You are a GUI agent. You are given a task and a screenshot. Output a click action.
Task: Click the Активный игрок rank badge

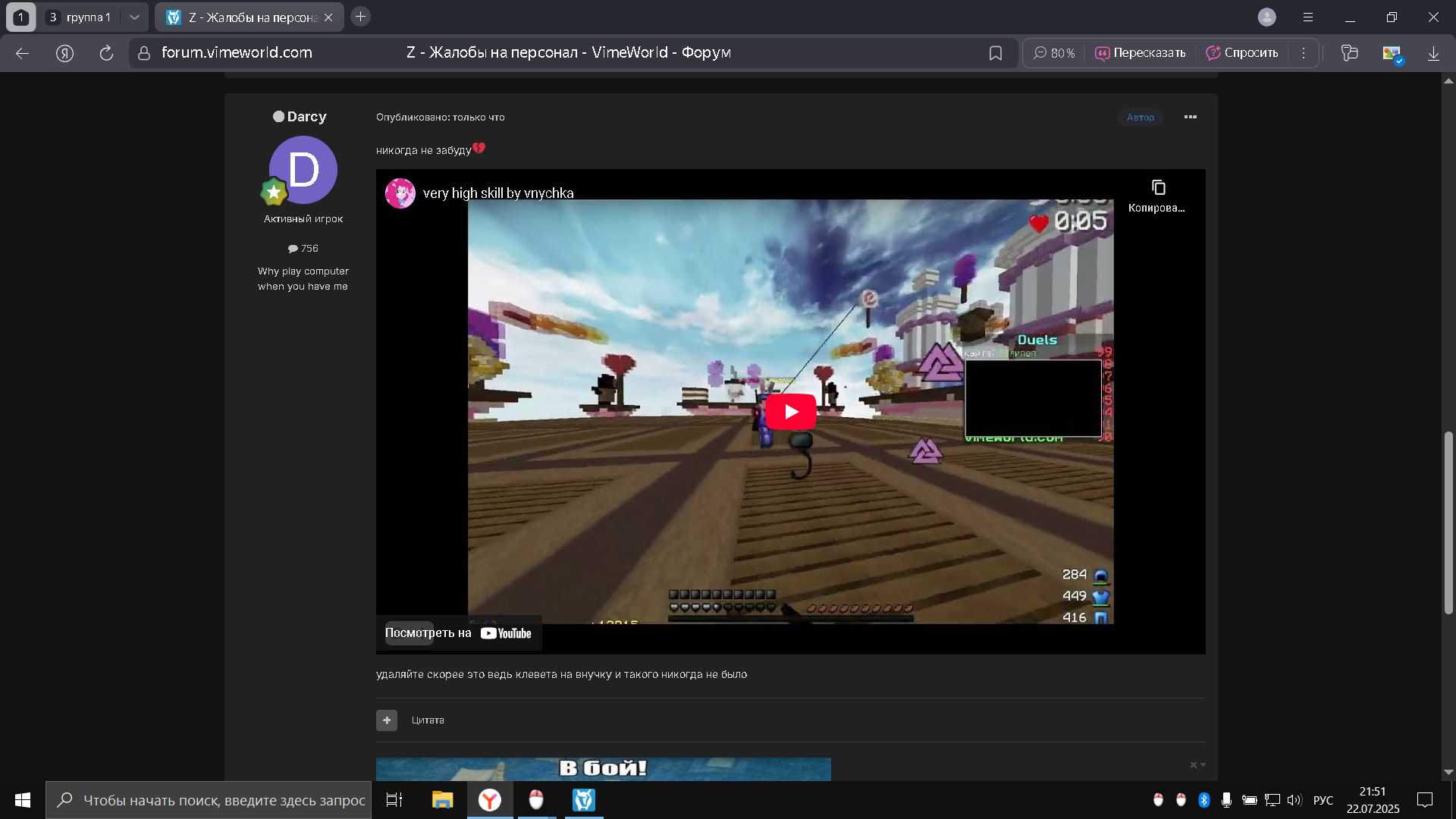(274, 192)
